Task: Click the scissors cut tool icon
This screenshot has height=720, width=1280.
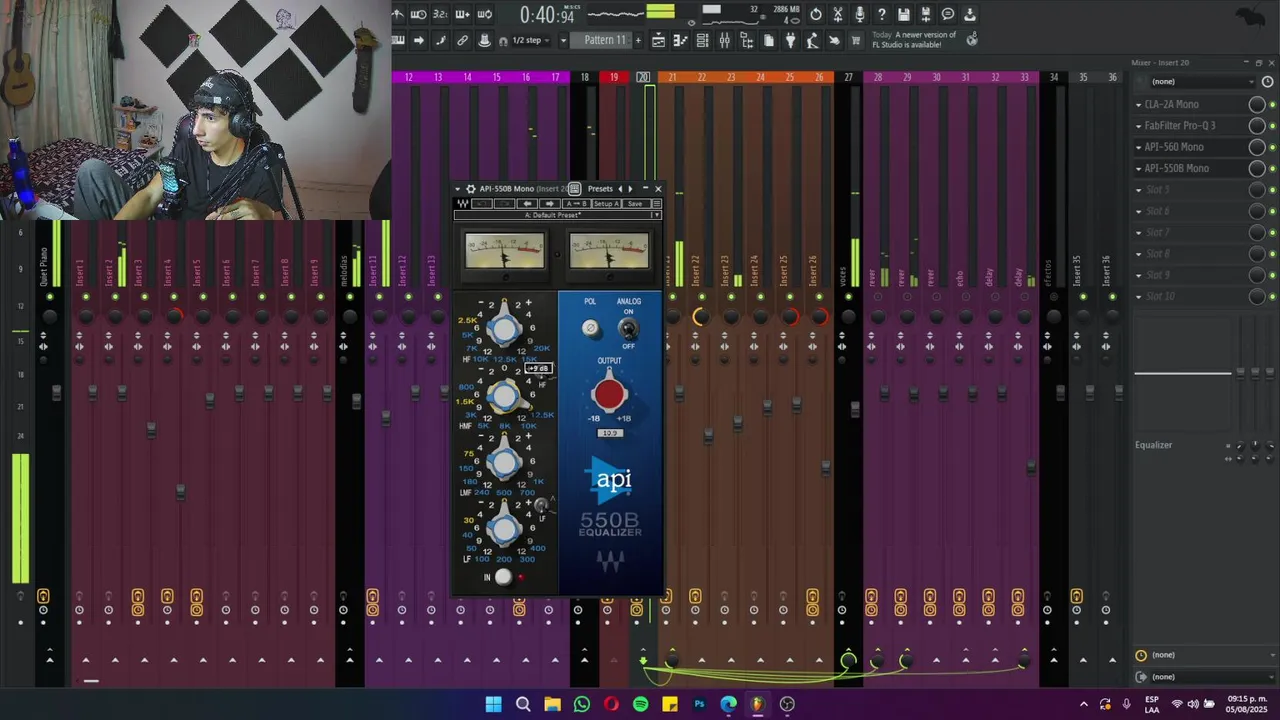Action: click(x=838, y=14)
